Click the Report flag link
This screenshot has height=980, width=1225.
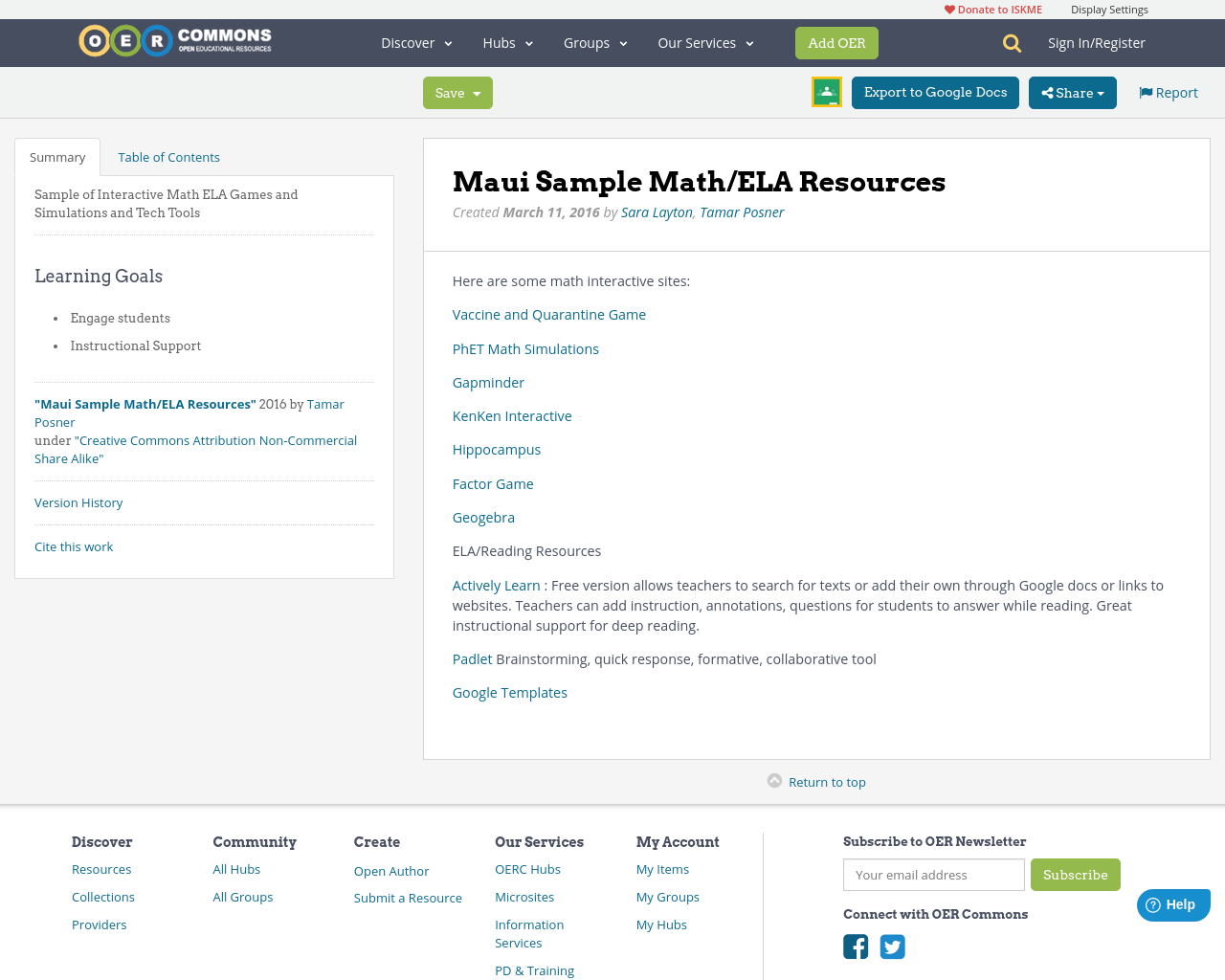(1168, 93)
